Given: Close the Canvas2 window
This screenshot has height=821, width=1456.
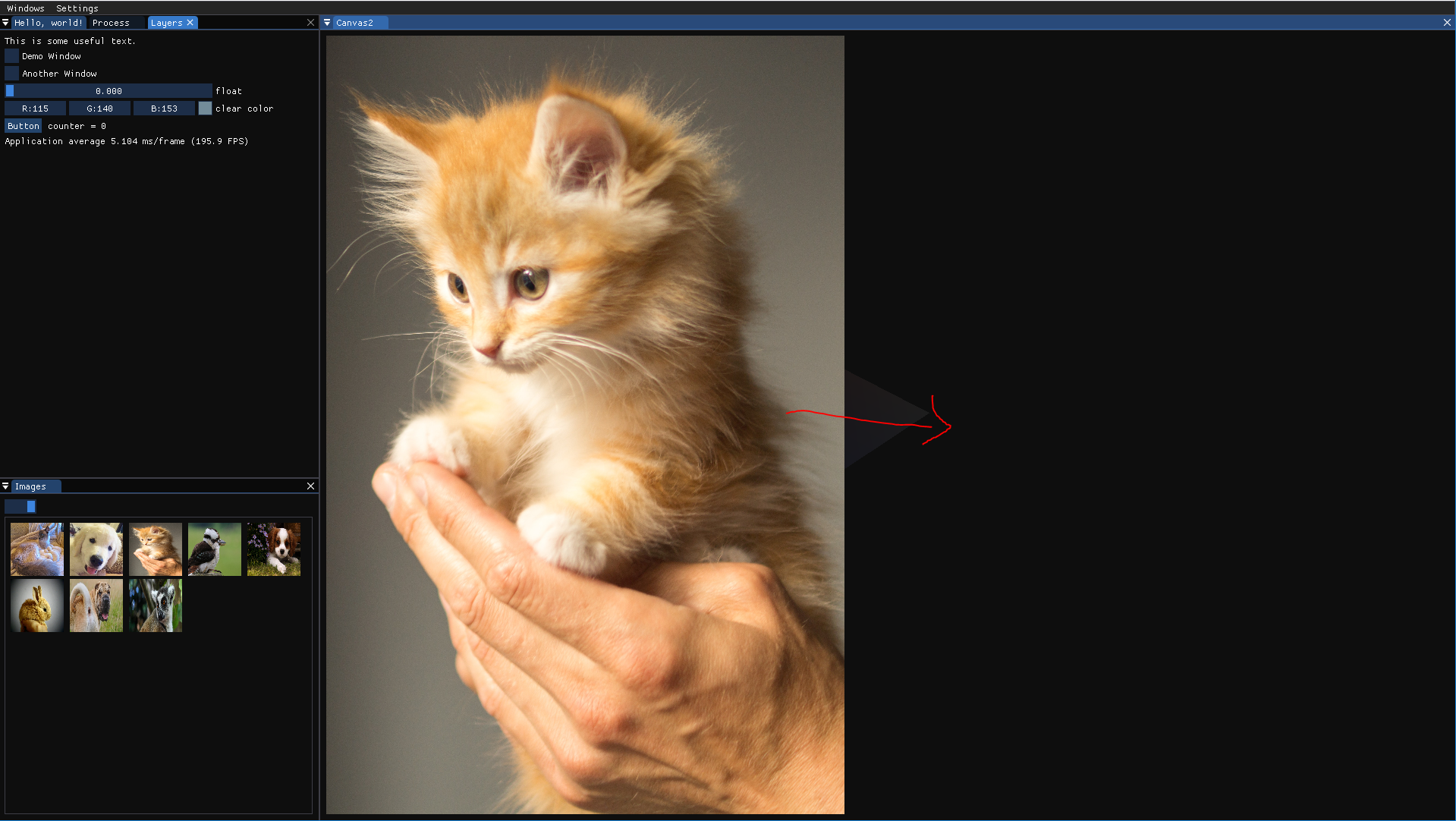Looking at the screenshot, I should [1447, 23].
